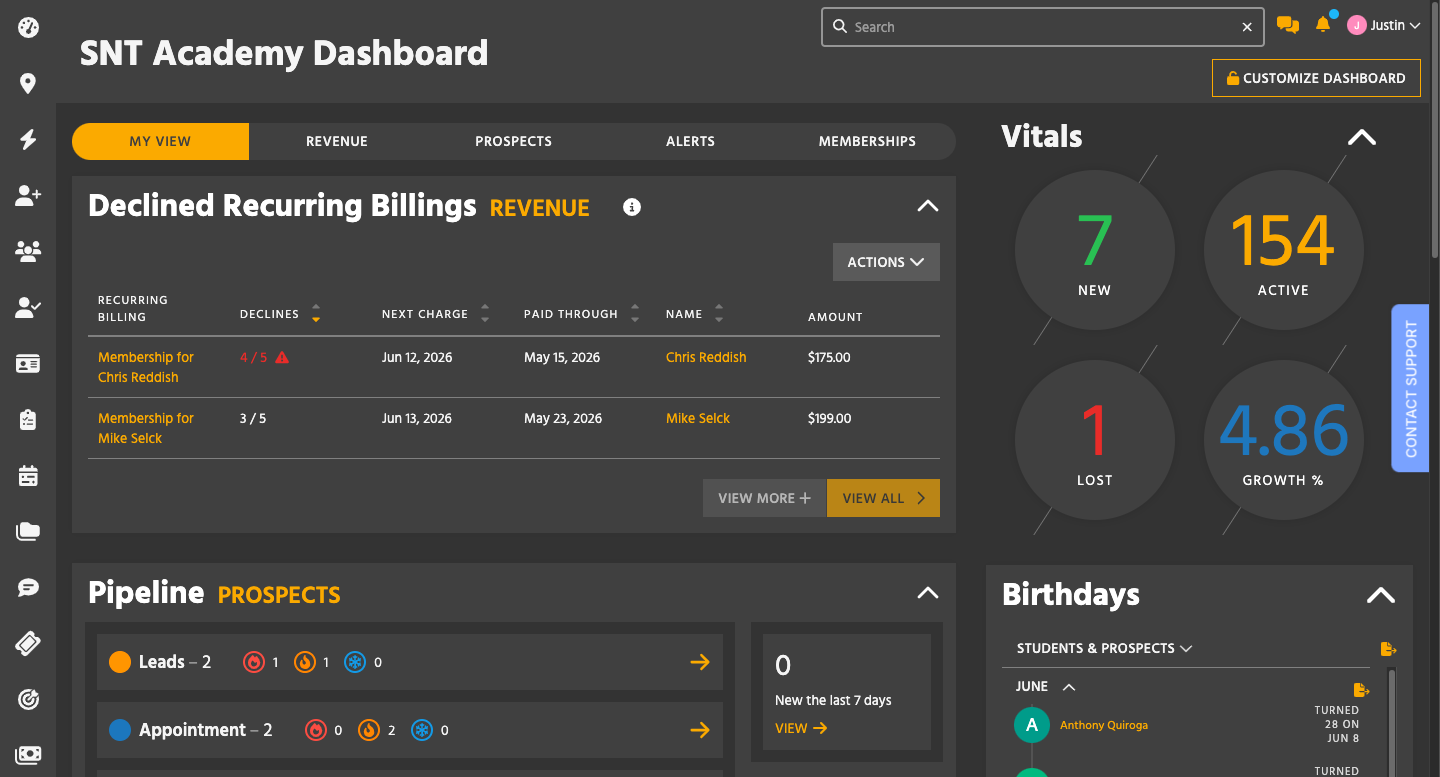Image resolution: width=1440 pixels, height=777 pixels.
Task: Open the chat messages icon in header
Action: tap(1288, 26)
